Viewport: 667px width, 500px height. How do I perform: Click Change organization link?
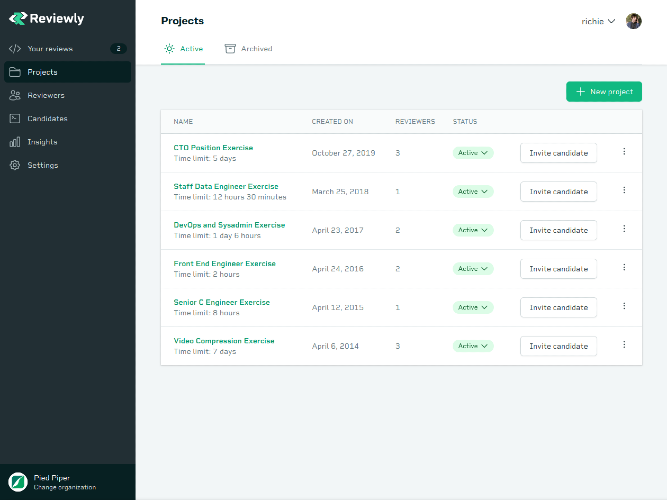(65, 487)
